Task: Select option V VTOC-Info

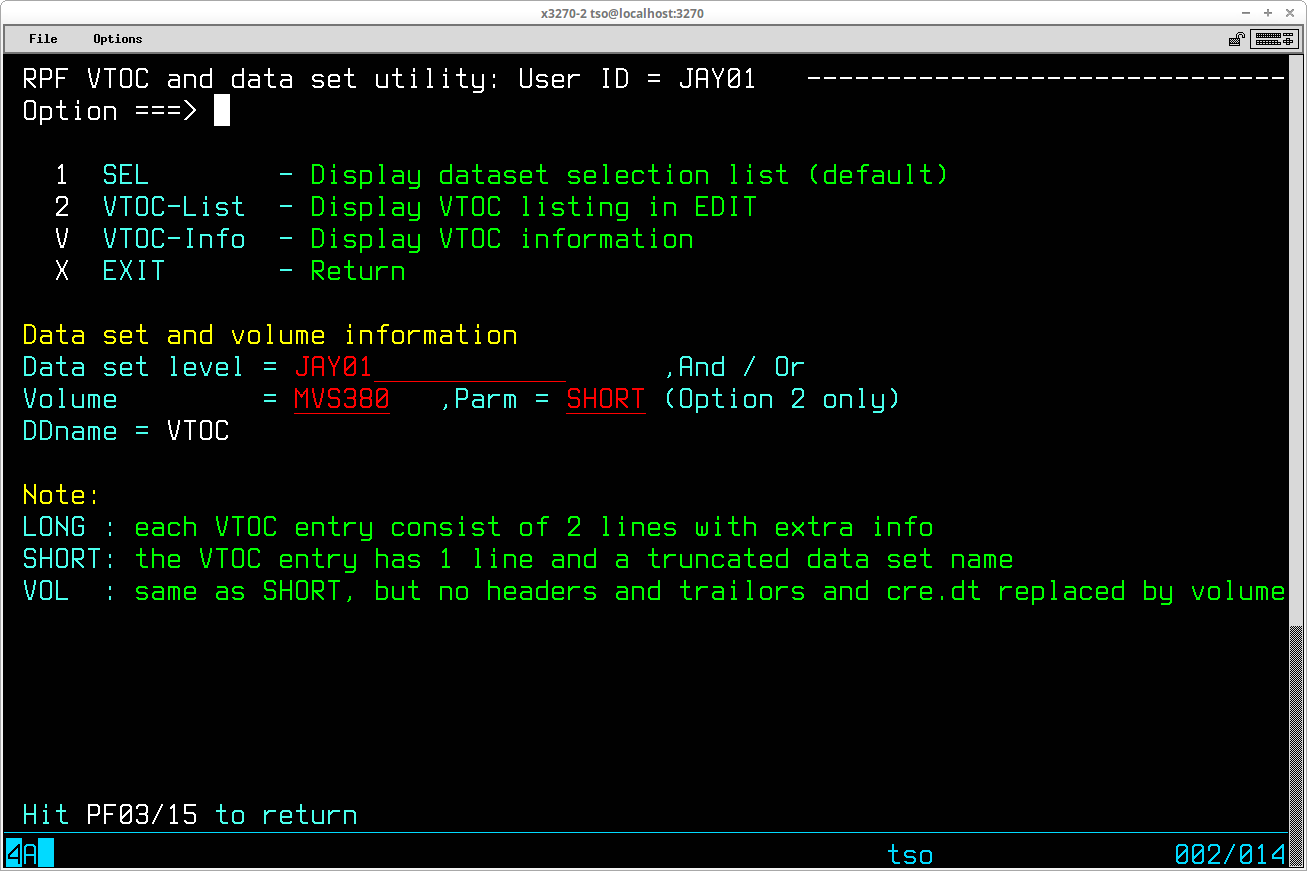Action: (x=150, y=239)
